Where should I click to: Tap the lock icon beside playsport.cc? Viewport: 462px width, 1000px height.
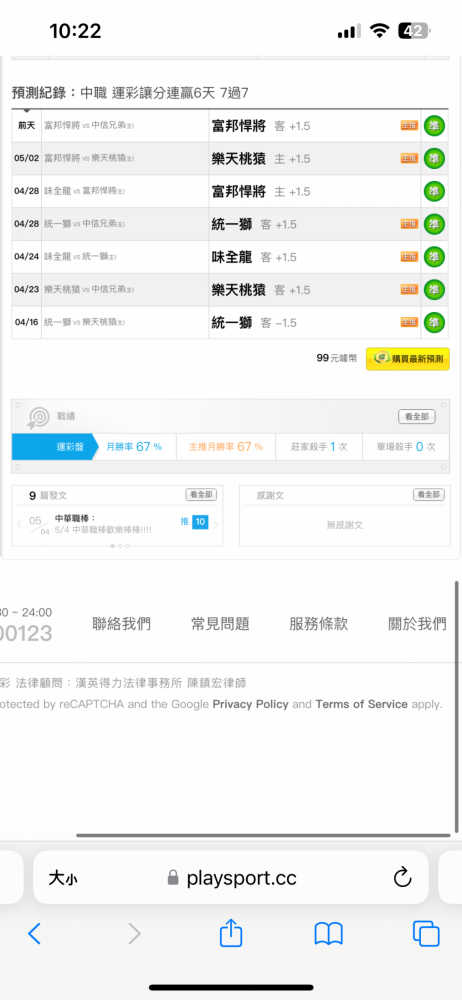point(173,879)
